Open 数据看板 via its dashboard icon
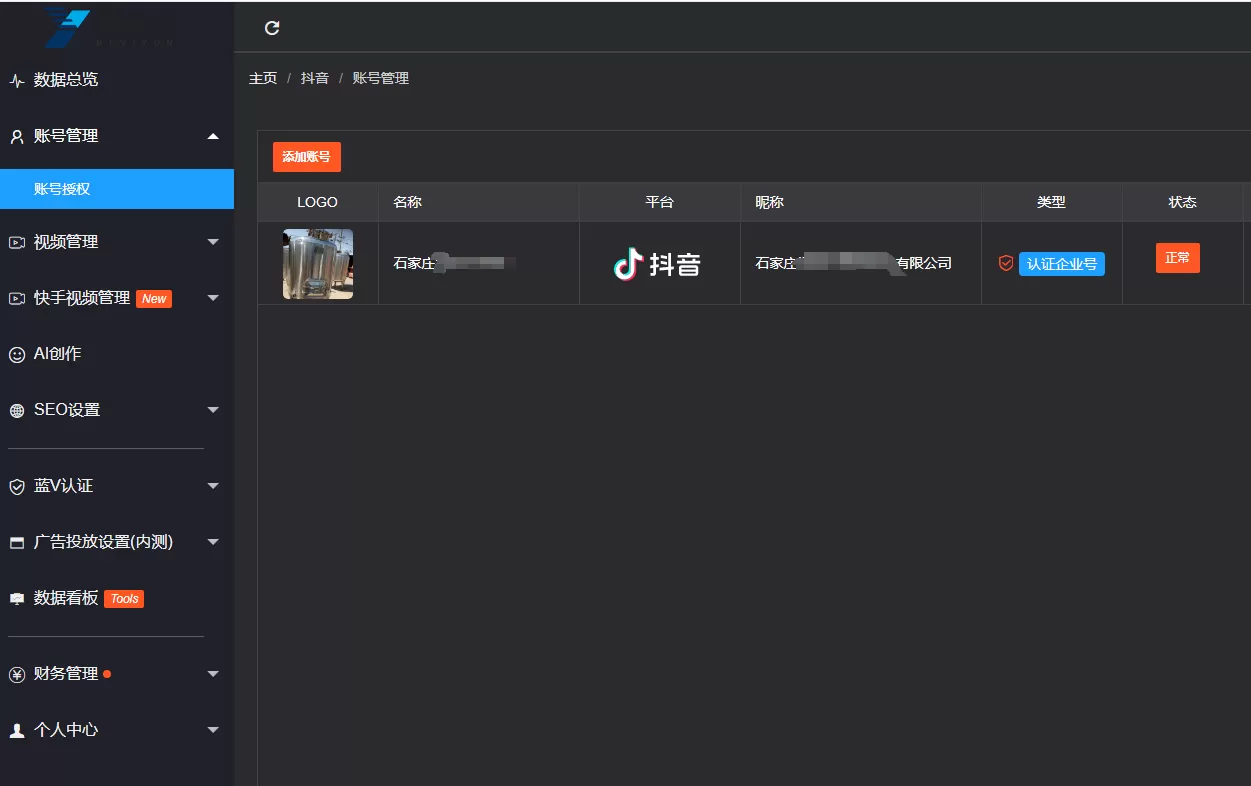Viewport: 1251px width, 786px height. coord(16,598)
